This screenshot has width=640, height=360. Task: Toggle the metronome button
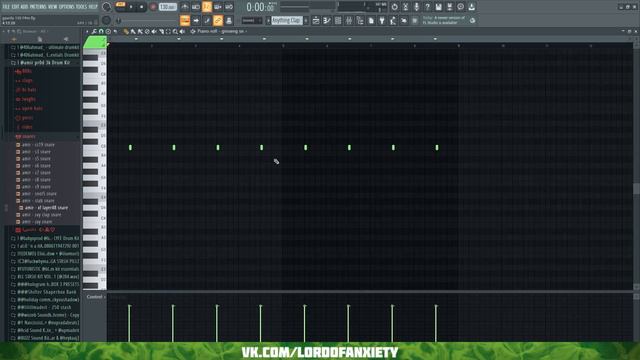185,7
